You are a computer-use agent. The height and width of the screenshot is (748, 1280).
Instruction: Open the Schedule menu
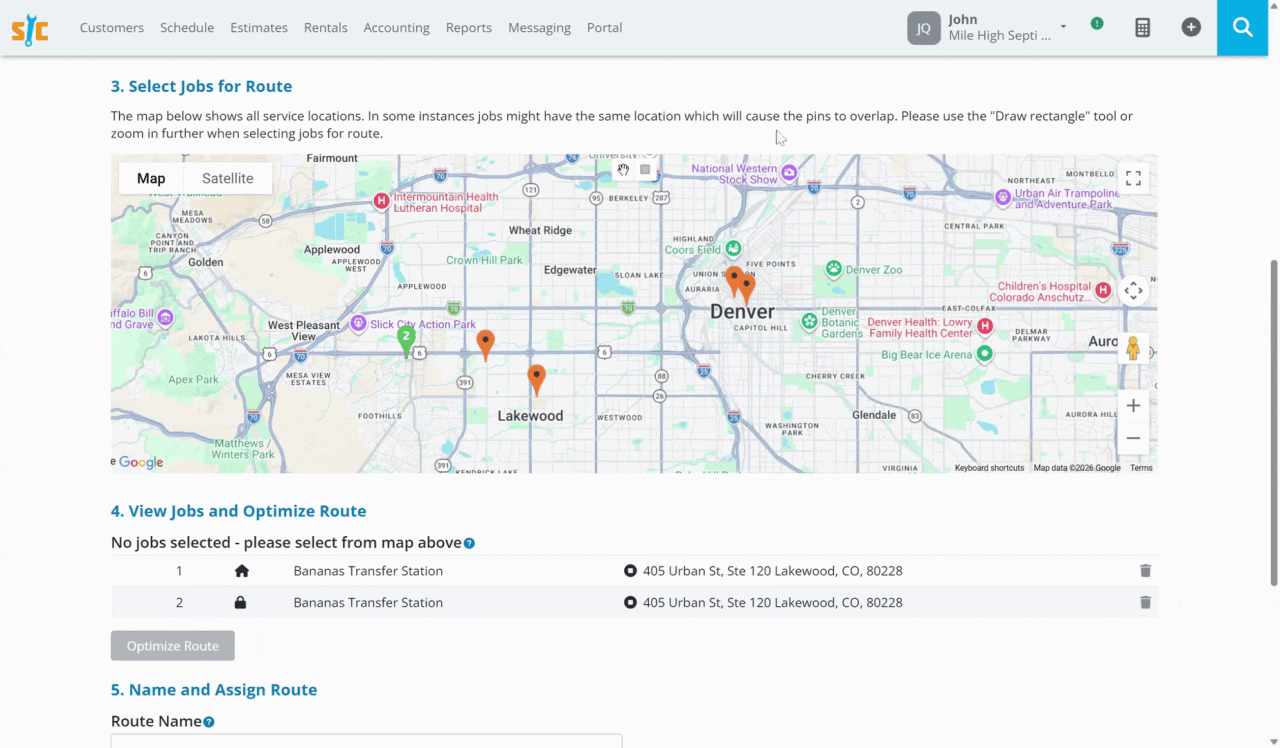187,28
